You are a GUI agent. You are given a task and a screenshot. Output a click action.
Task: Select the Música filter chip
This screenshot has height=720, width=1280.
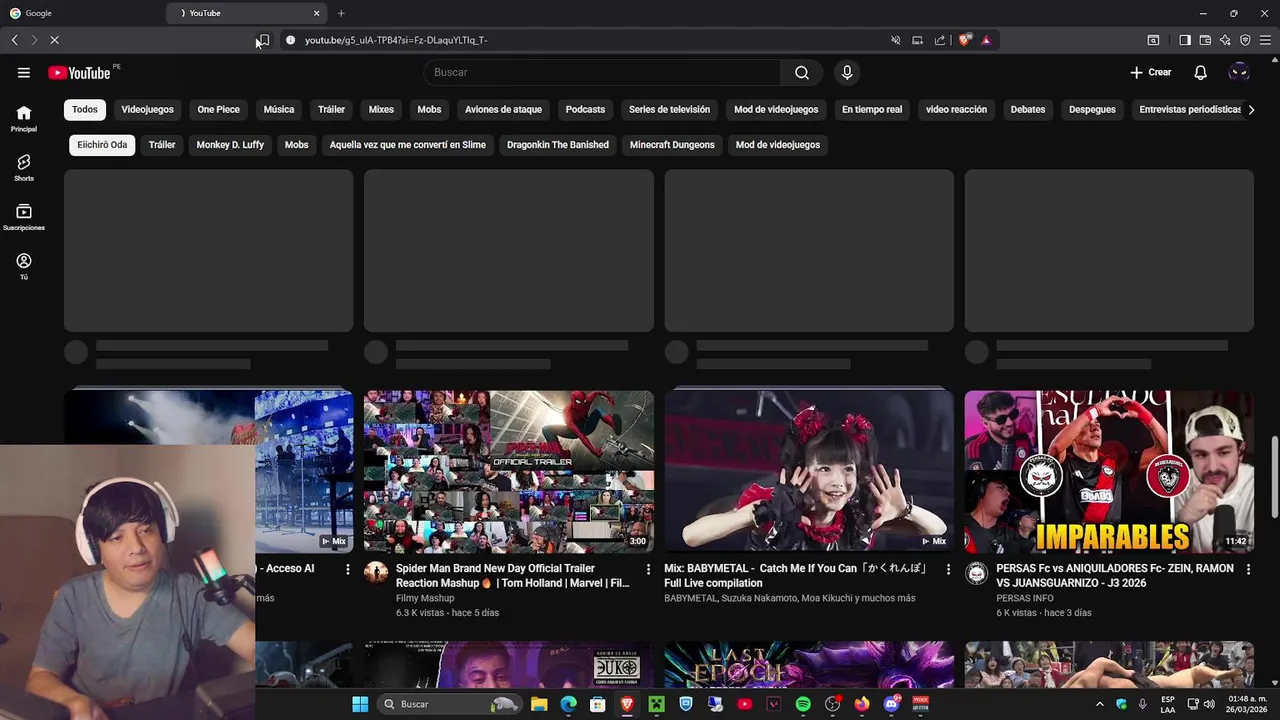279,109
